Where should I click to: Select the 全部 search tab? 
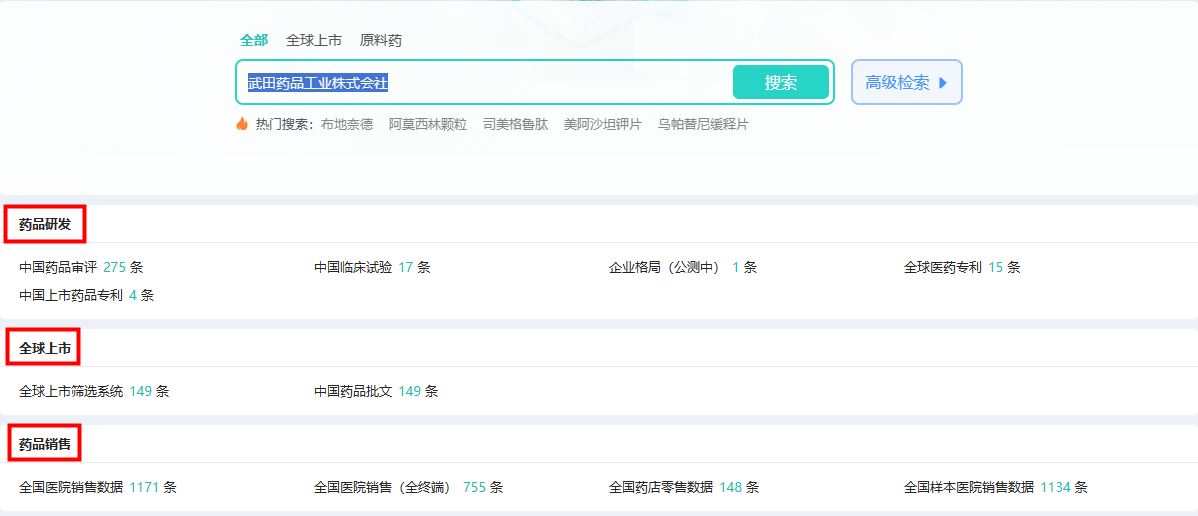(254, 40)
